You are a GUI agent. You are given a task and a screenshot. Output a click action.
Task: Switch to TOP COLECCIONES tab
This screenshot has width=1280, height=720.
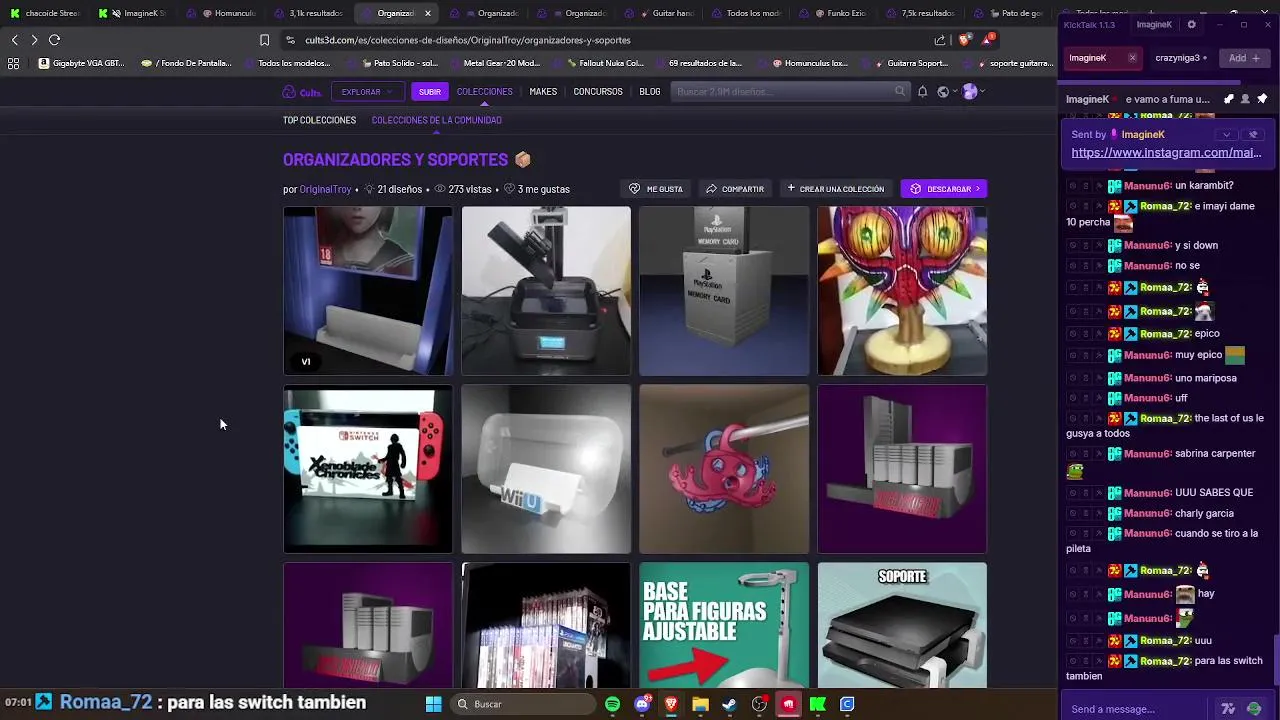pos(319,120)
